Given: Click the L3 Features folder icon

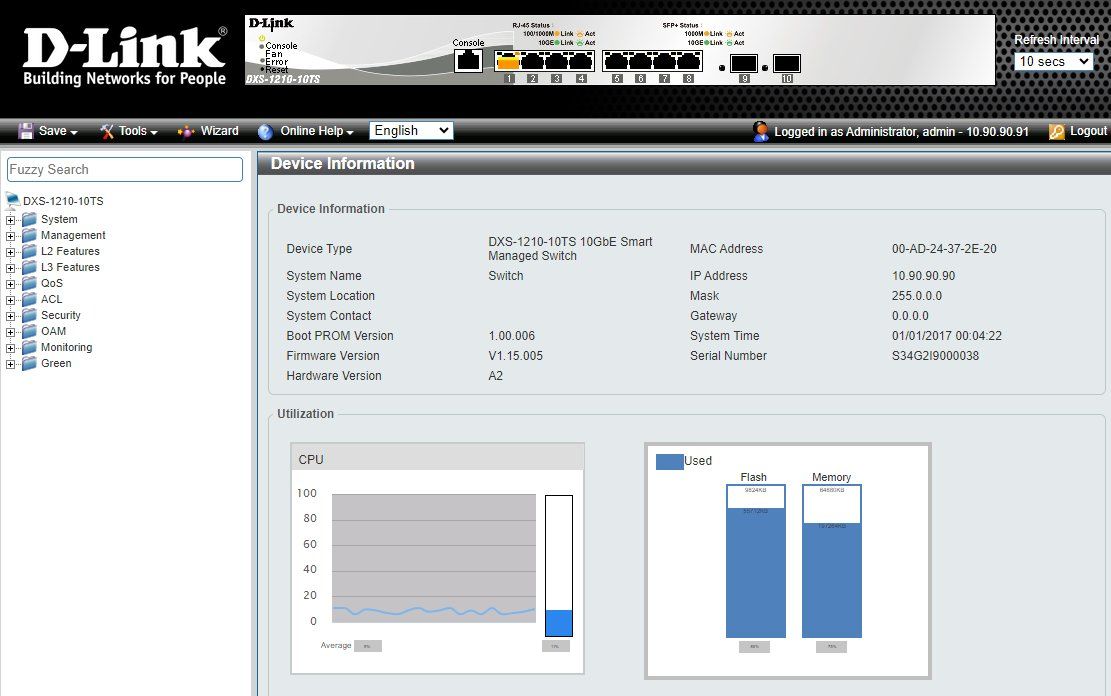Looking at the screenshot, I should click(29, 267).
